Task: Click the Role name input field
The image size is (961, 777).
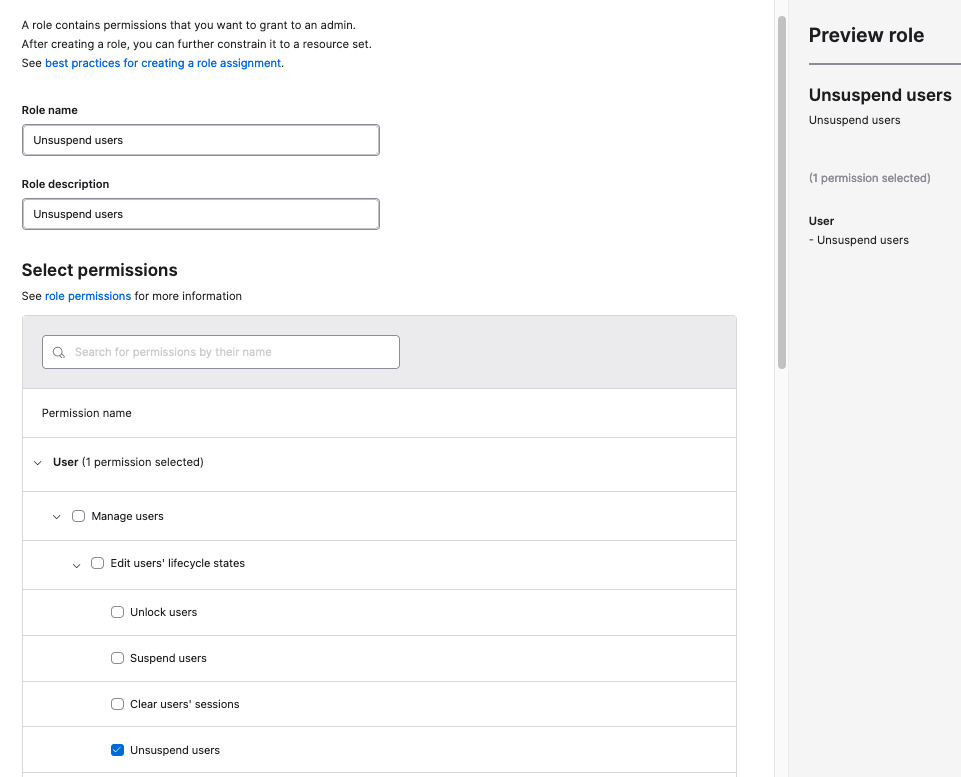Action: pyautogui.click(x=200, y=140)
